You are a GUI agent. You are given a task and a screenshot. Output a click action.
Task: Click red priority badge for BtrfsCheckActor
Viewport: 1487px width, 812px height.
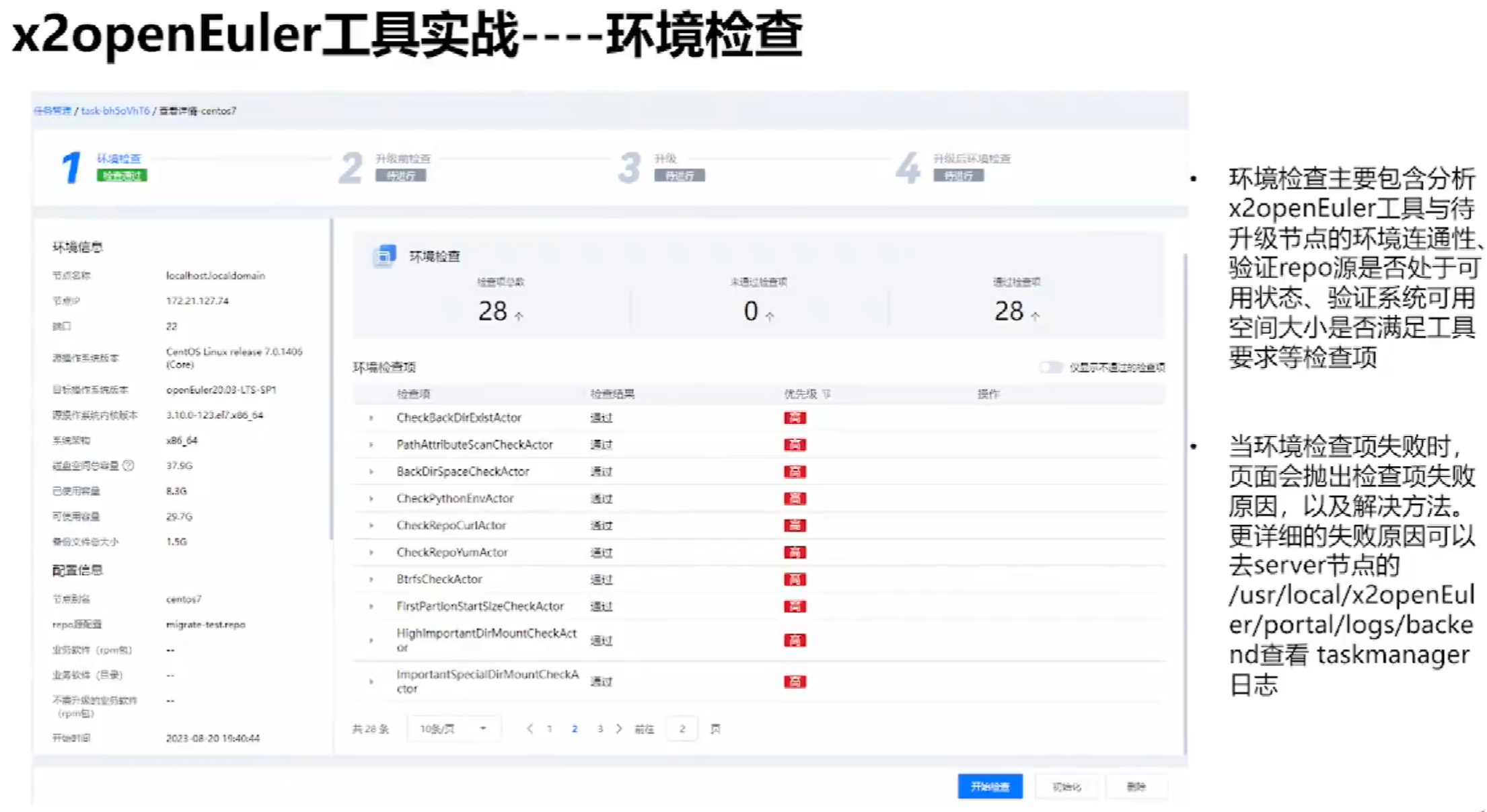tap(795, 579)
